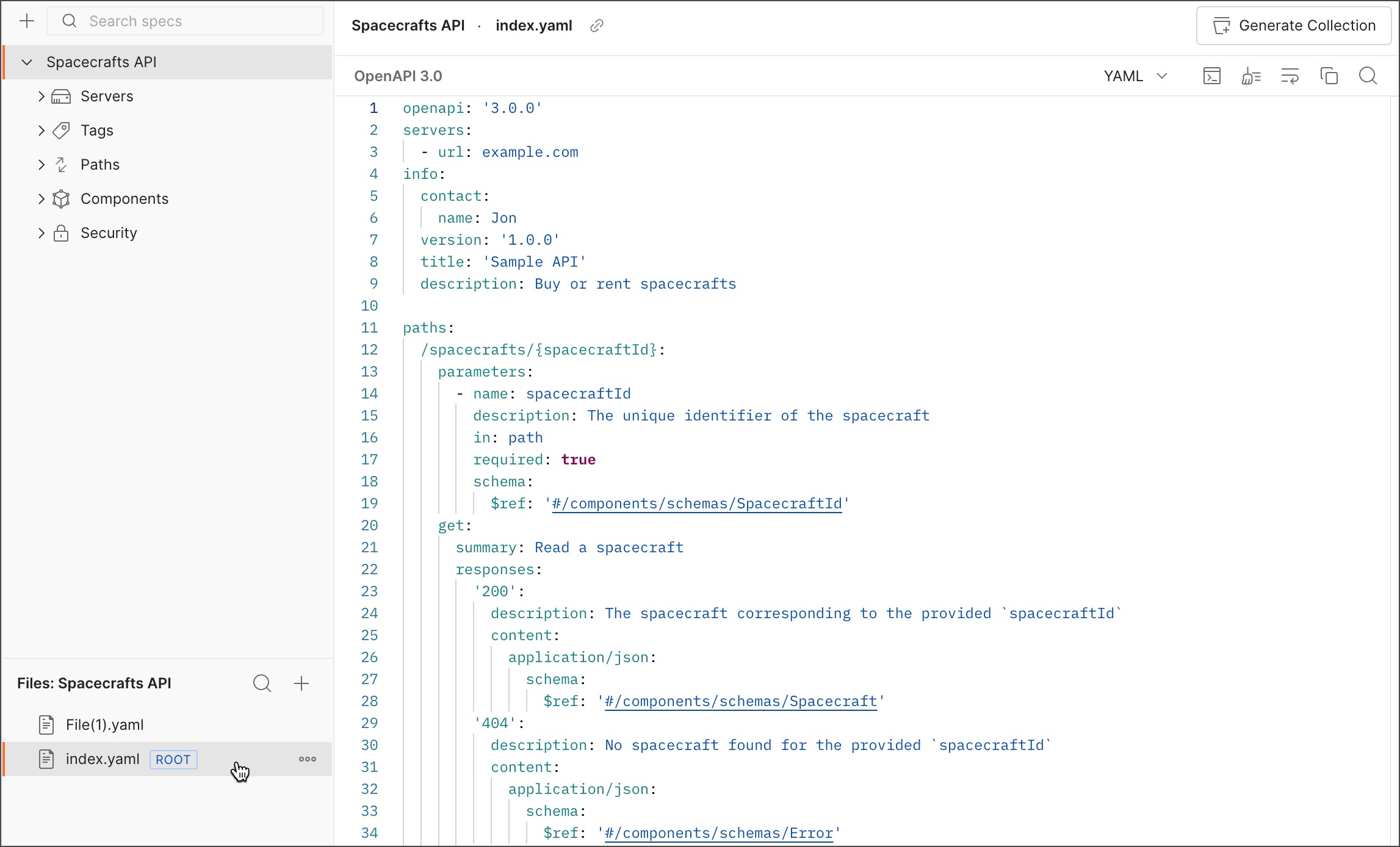The image size is (1400, 847).
Task: Click the link icon next to index.yaml
Action: point(596,26)
